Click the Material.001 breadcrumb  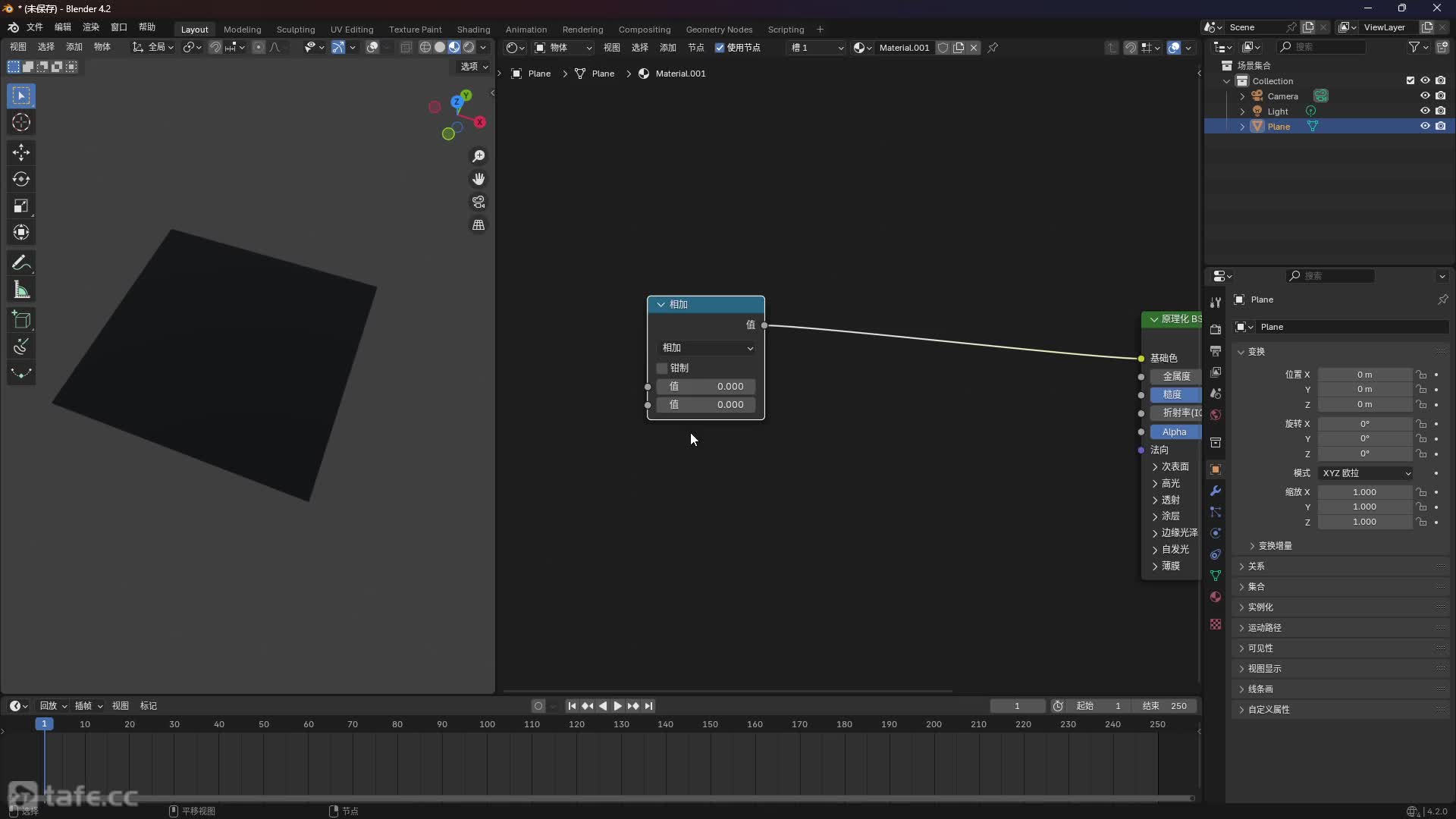[x=680, y=74]
